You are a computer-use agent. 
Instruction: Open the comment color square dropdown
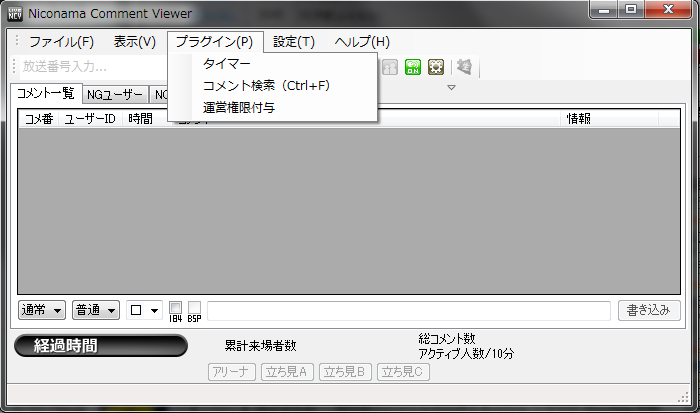point(144,310)
